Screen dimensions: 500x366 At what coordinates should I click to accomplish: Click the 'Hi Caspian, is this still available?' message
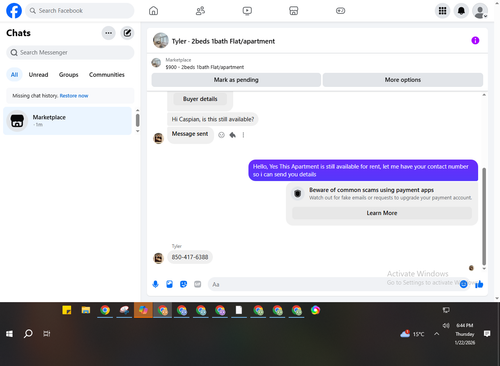coord(213,119)
